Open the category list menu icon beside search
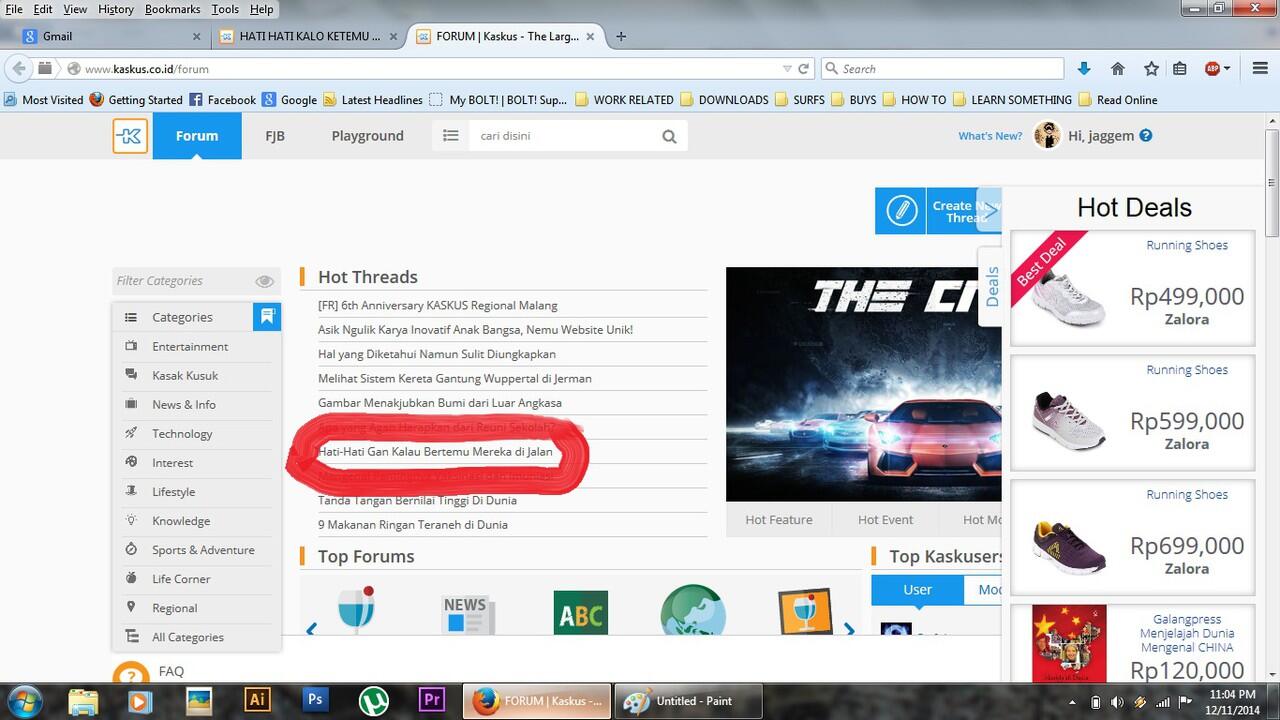The width and height of the screenshot is (1280, 720). pyautogui.click(x=451, y=136)
